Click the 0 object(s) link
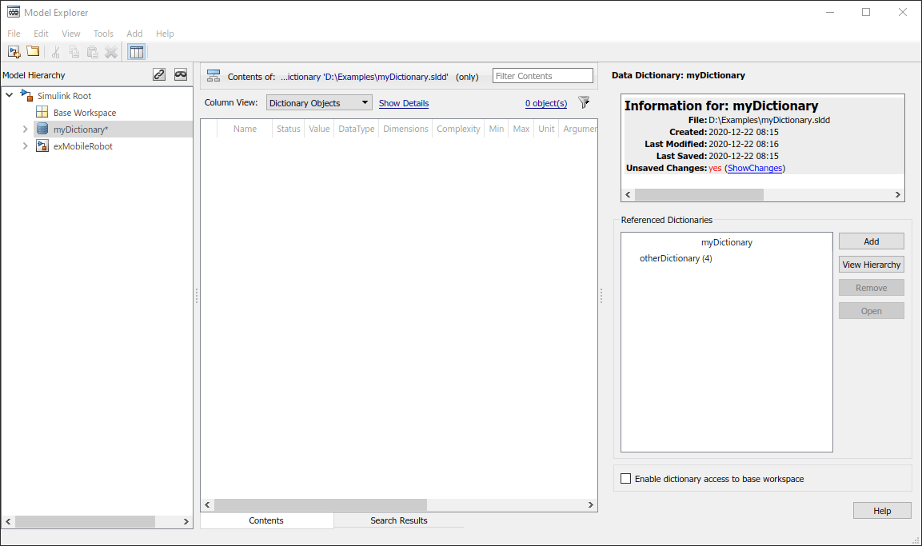The image size is (922, 546). click(546, 103)
